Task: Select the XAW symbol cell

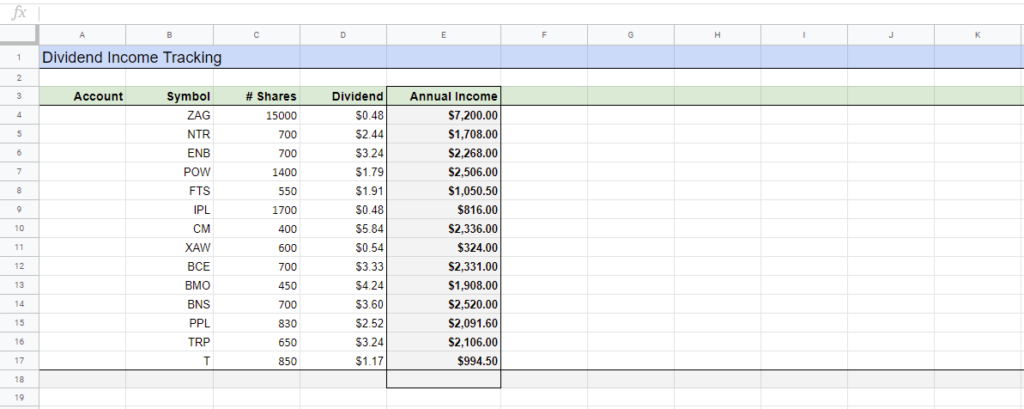Action: click(x=169, y=248)
